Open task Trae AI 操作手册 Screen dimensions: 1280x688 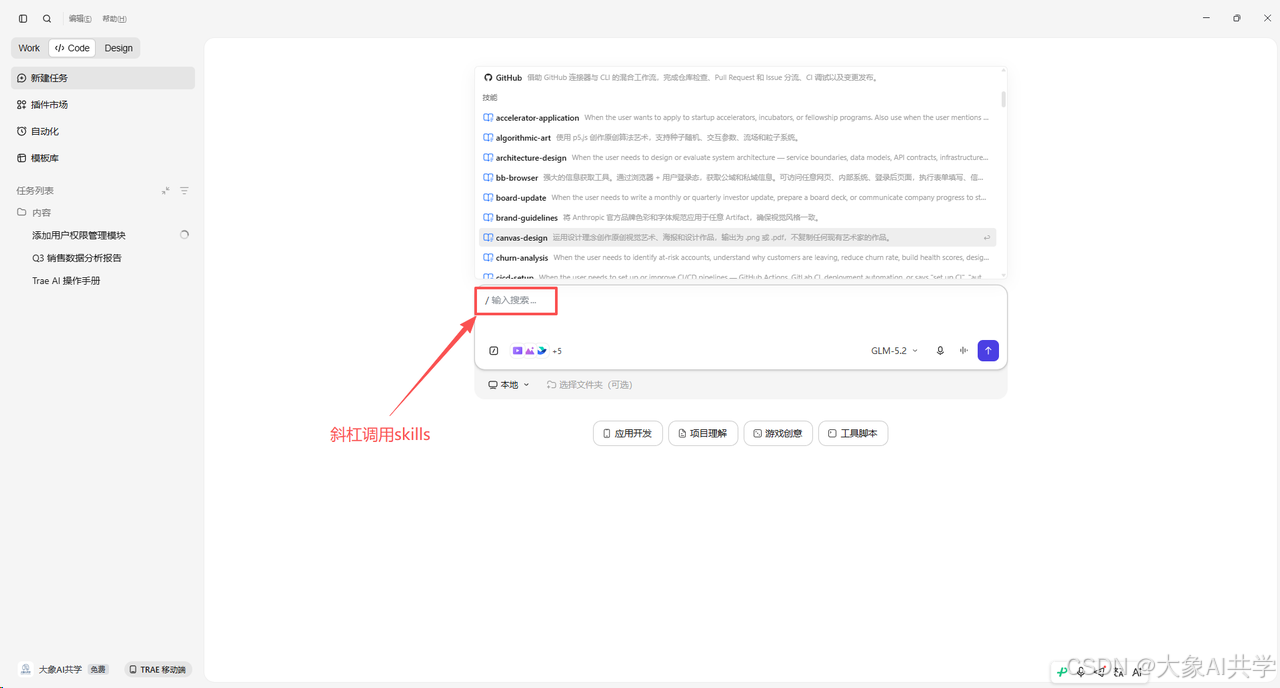pos(66,281)
